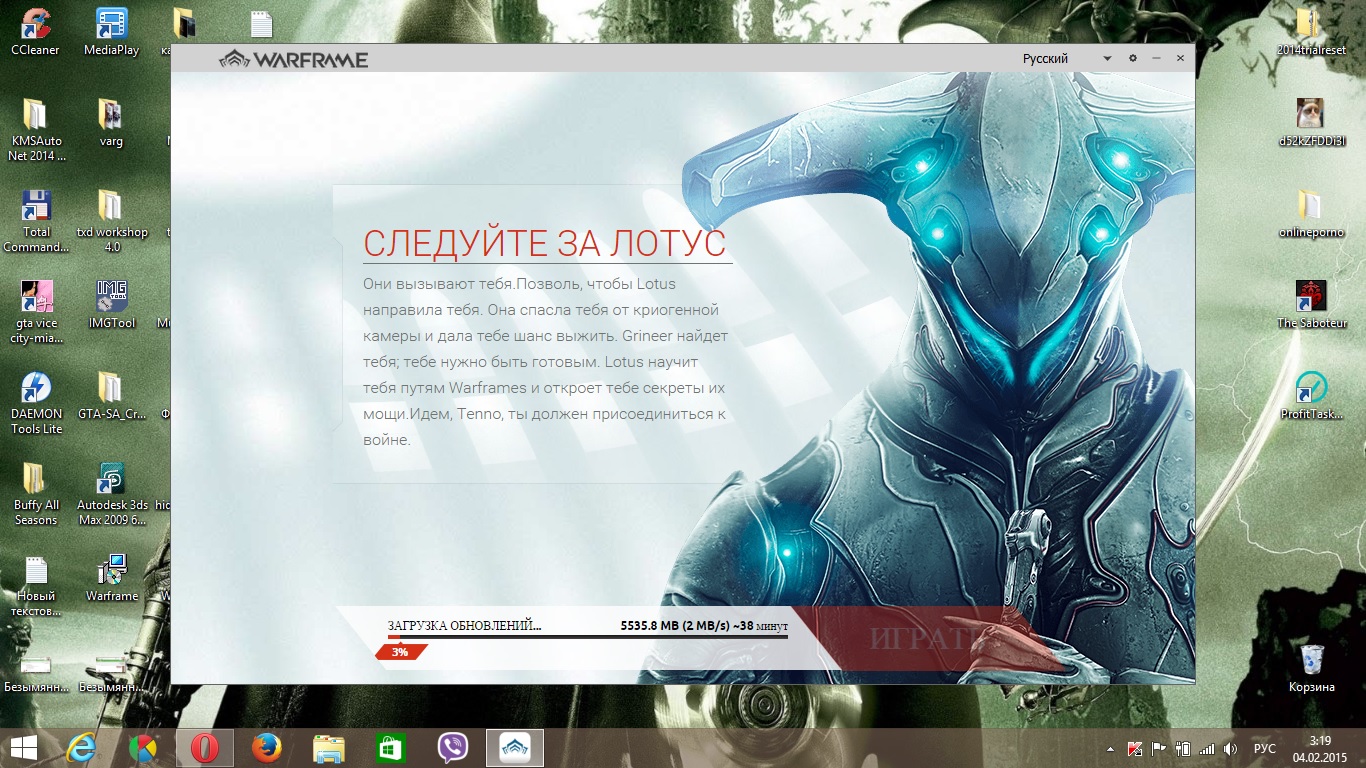Open the Buffy All Seasons folder
This screenshot has width=1366, height=768.
[35, 495]
